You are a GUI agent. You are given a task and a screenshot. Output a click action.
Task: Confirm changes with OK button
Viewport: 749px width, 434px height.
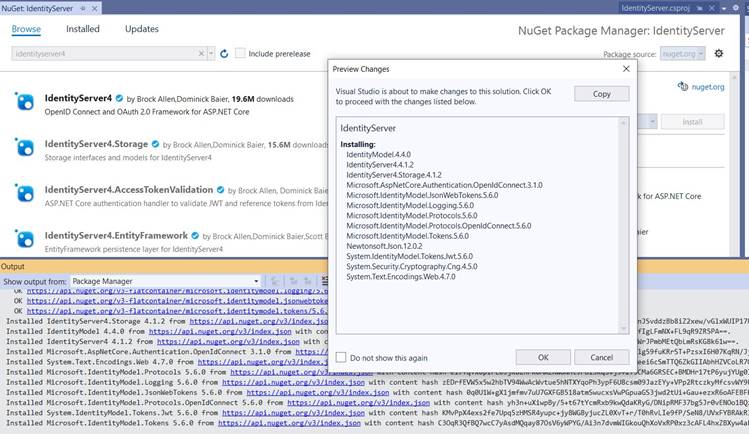(543, 357)
